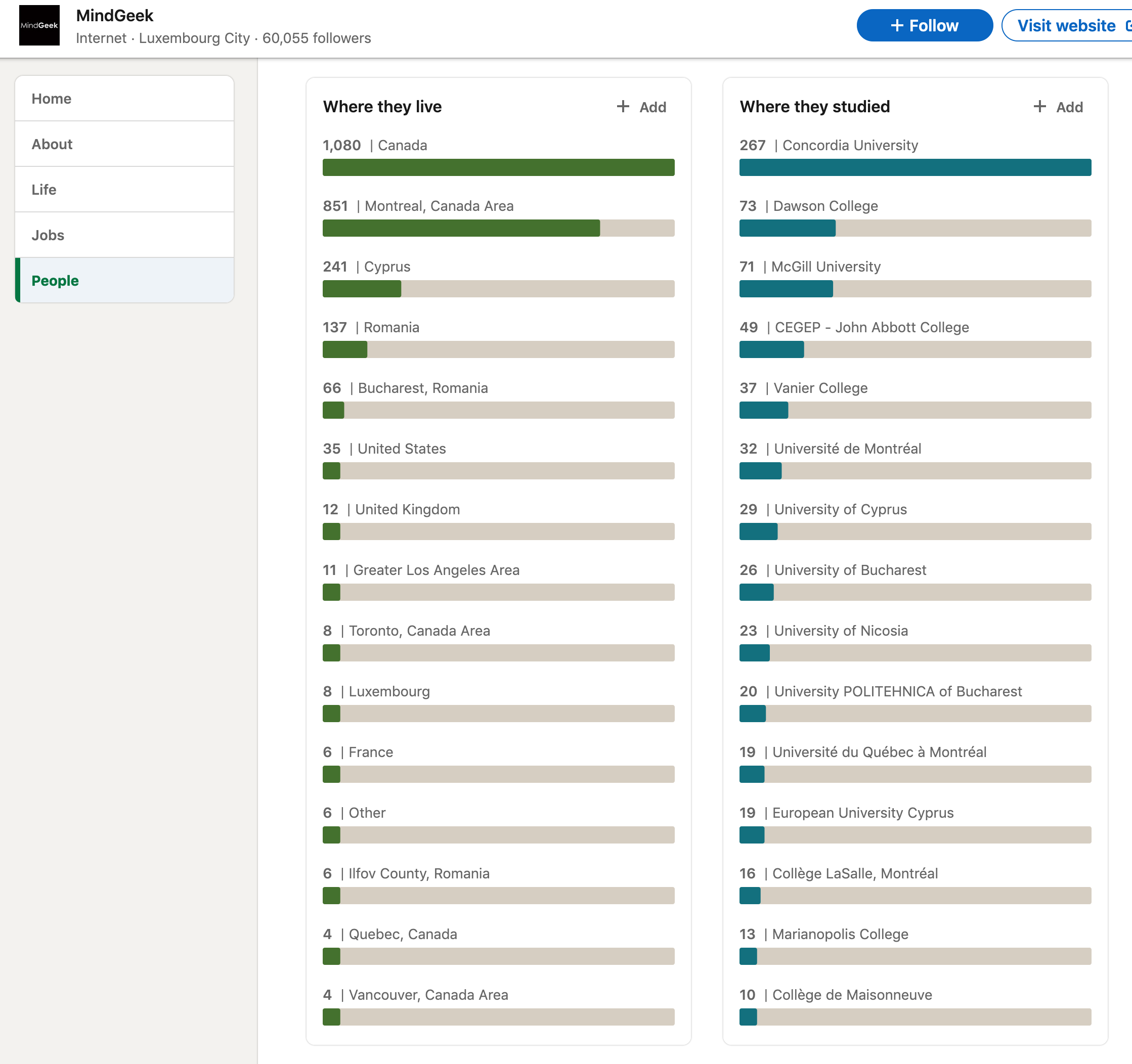The height and width of the screenshot is (1064, 1132).
Task: Add a school in Where they studied
Action: tap(1058, 107)
